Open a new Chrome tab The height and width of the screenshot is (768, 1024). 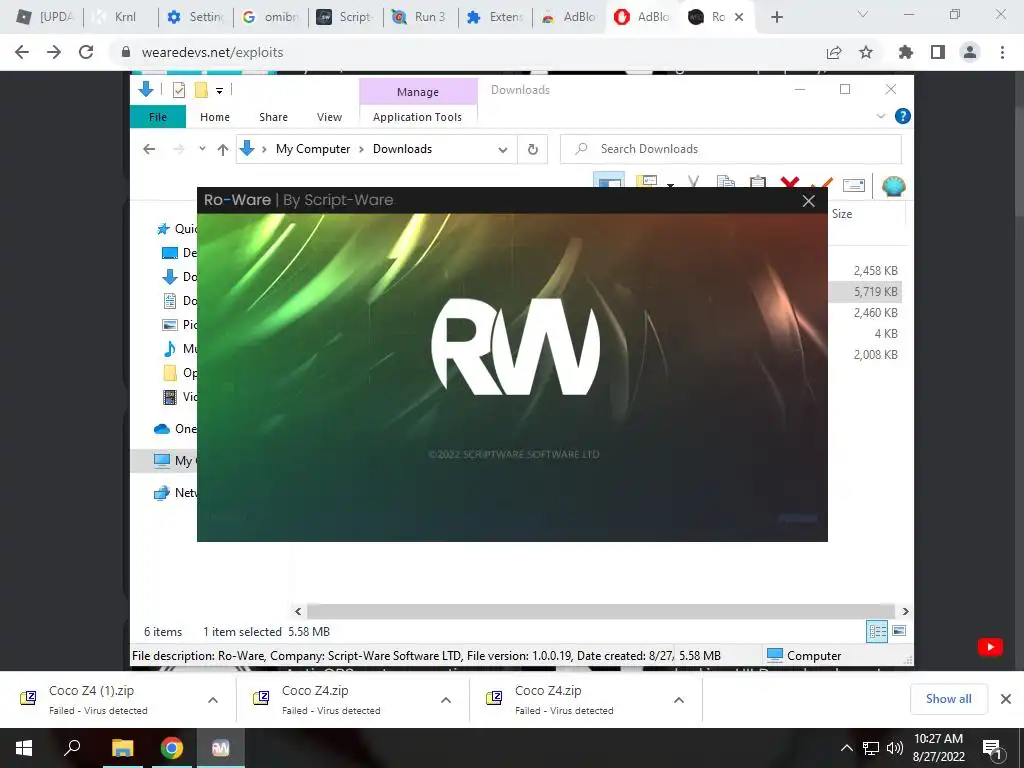[776, 17]
